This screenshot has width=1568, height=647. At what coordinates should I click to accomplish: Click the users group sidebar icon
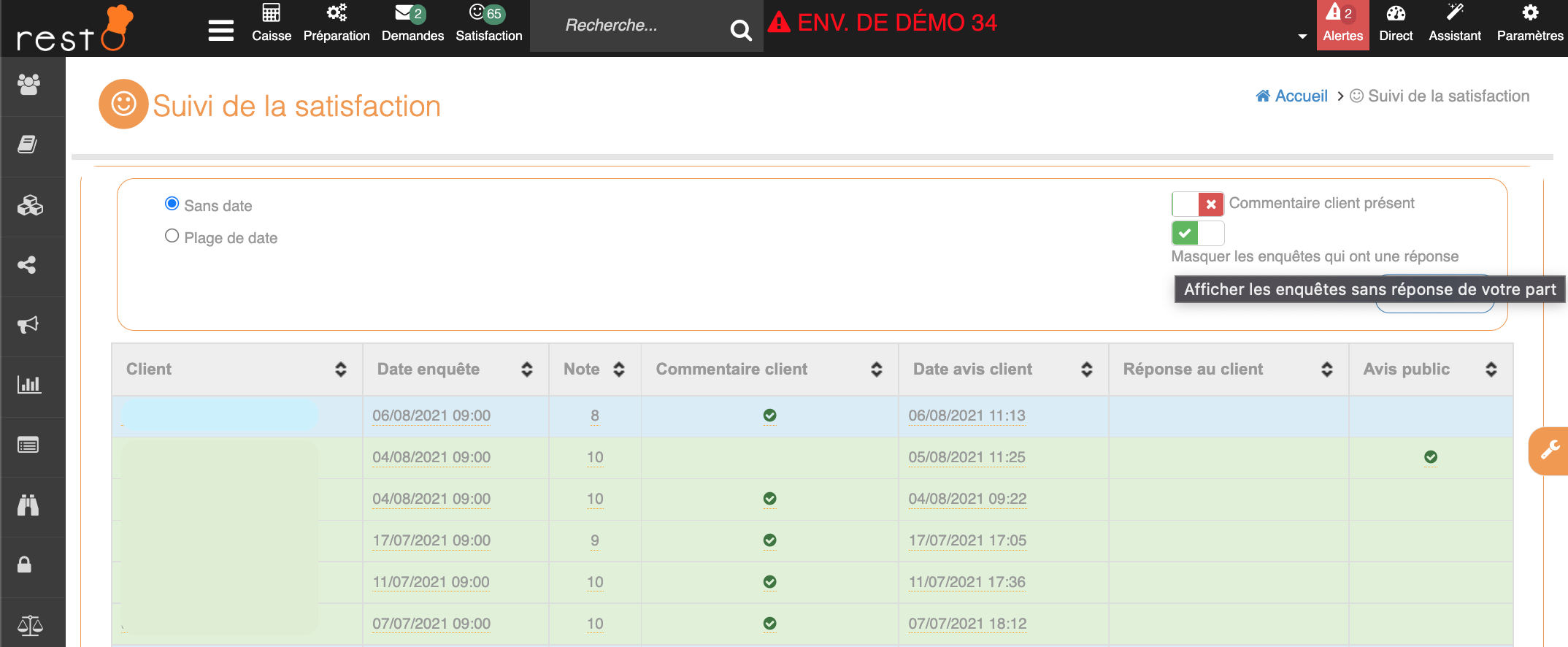[x=29, y=85]
